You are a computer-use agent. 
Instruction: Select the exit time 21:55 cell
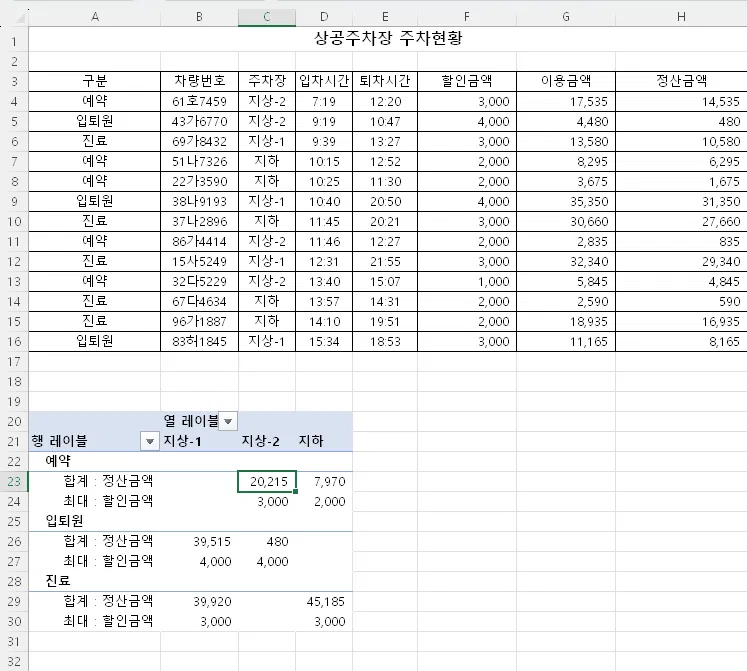tap(385, 262)
